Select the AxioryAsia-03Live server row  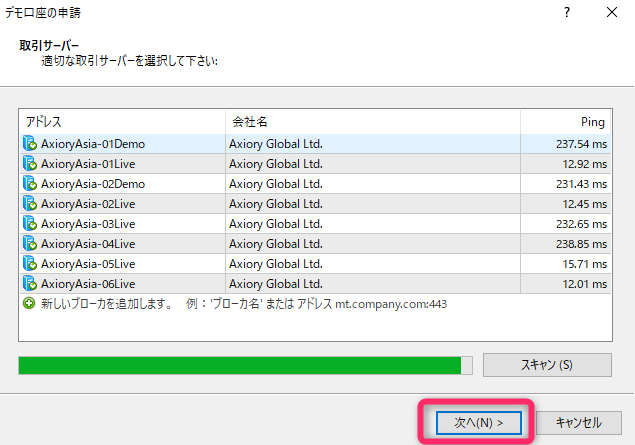point(315,224)
